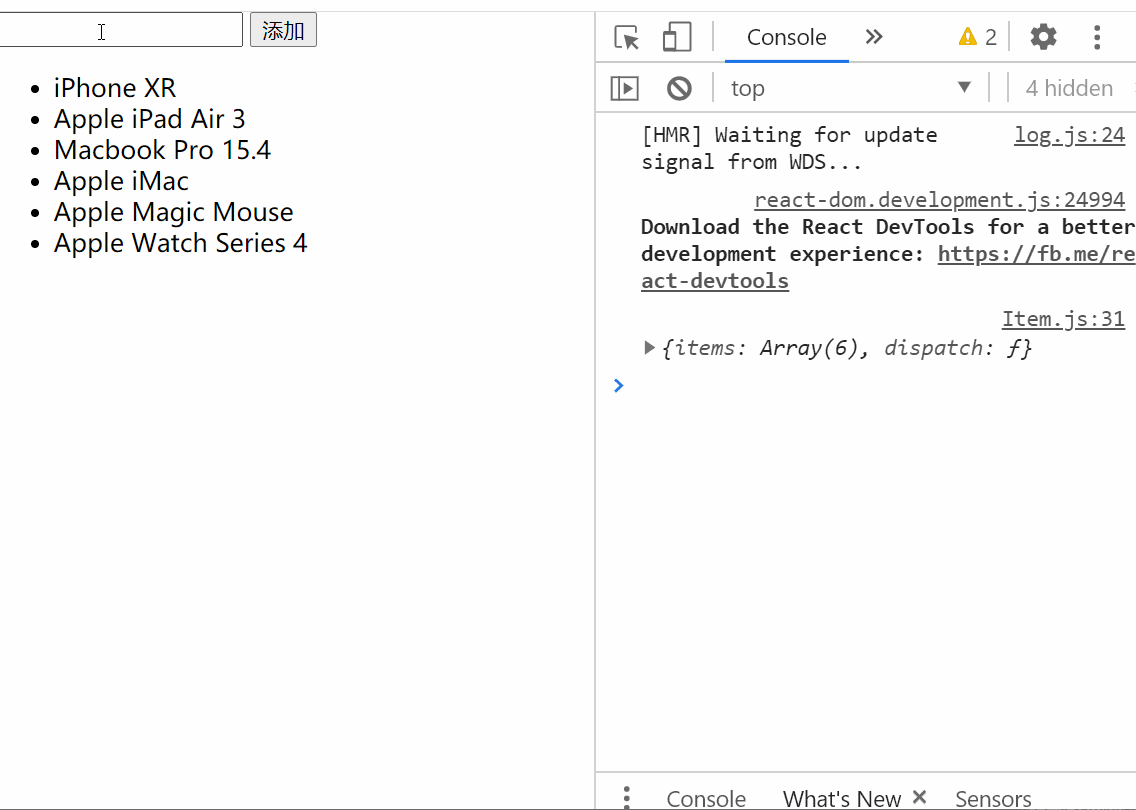Open the warnings count indicator
1136x810 pixels.
(977, 37)
